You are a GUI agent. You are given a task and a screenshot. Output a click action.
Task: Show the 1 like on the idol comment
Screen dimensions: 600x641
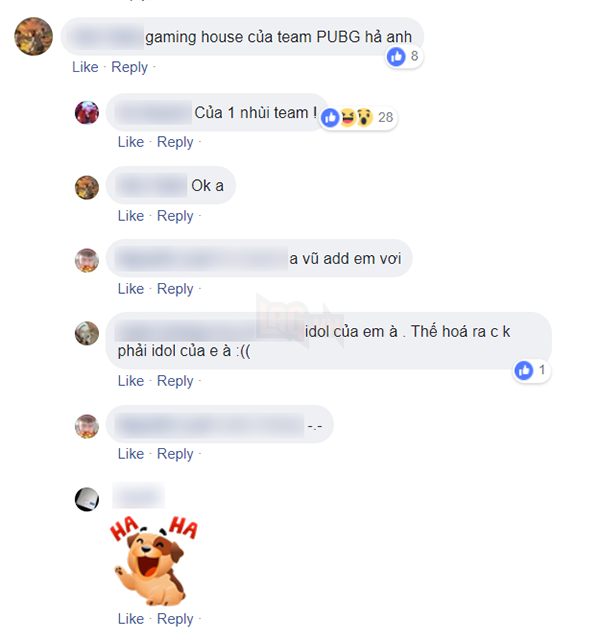531,370
